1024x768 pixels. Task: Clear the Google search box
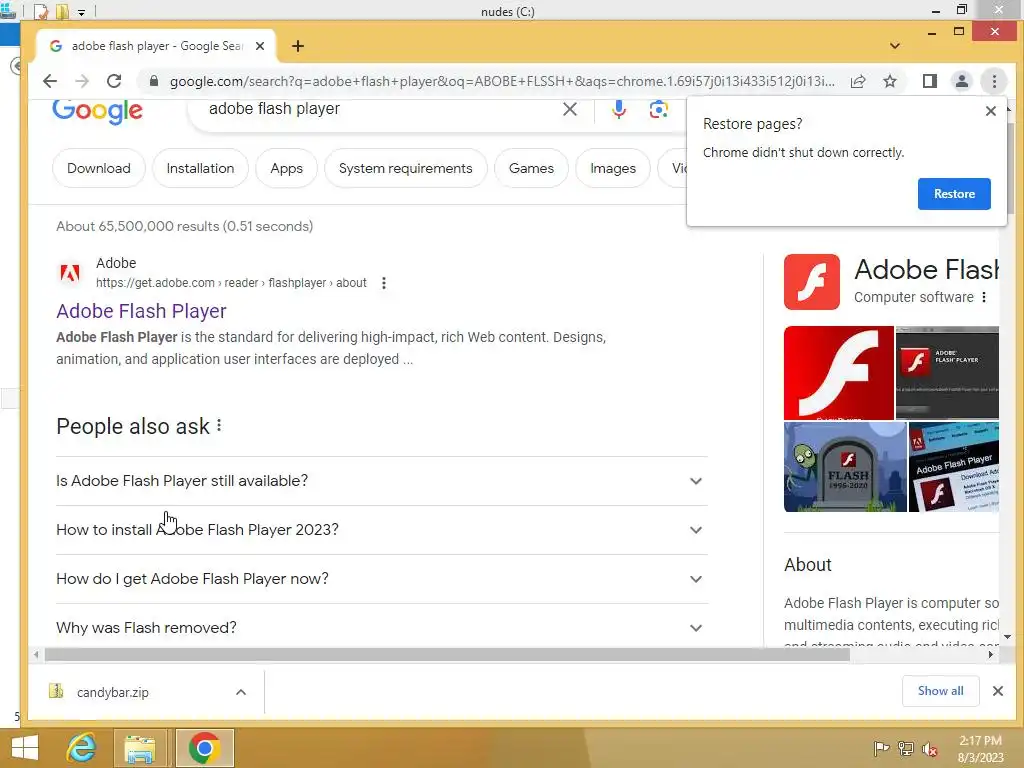tap(570, 109)
